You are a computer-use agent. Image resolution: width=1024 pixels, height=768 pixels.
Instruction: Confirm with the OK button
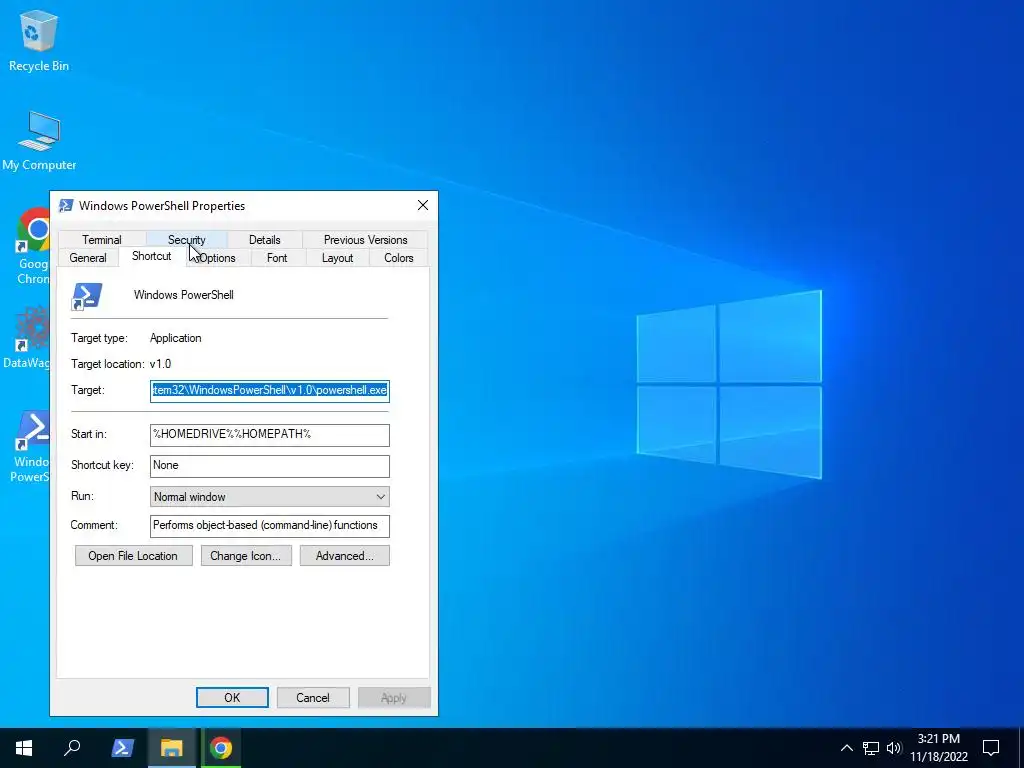232,697
